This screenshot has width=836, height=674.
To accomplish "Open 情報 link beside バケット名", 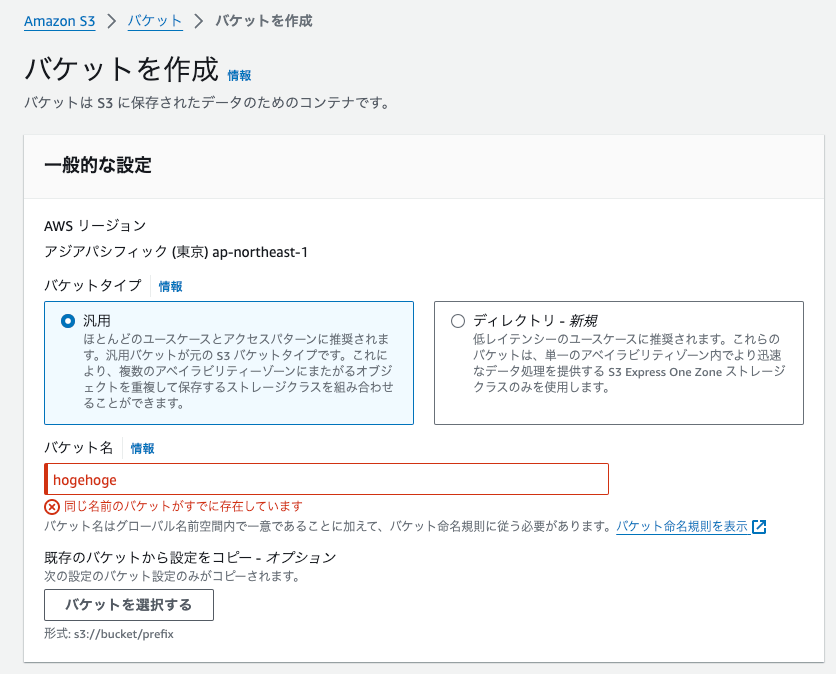I will 142,449.
